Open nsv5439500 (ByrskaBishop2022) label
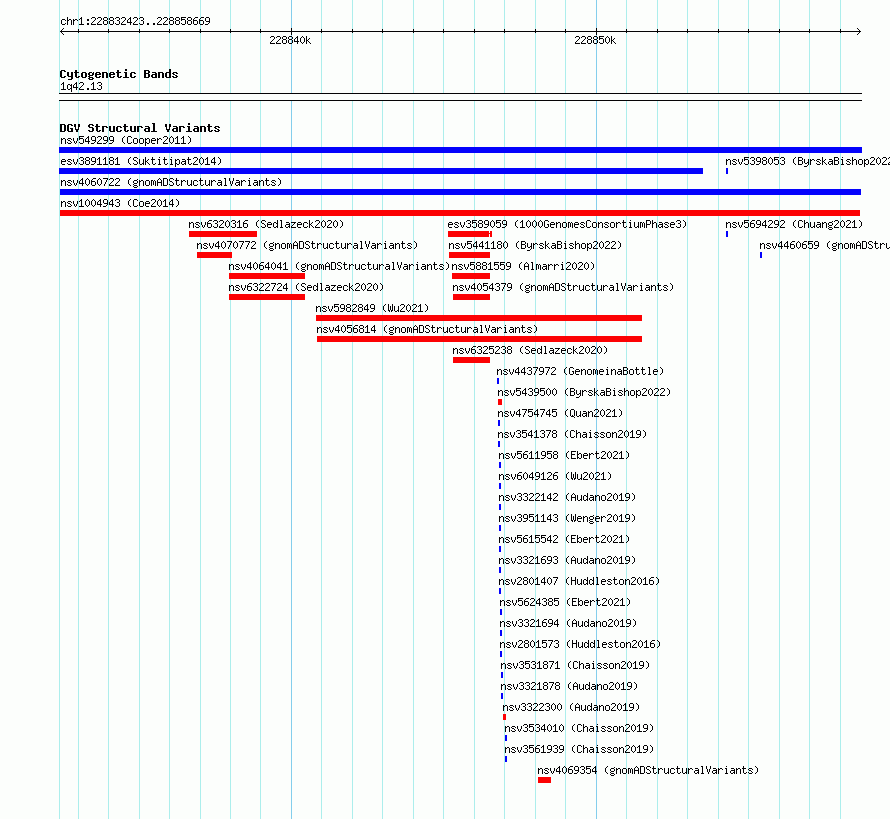 point(584,392)
